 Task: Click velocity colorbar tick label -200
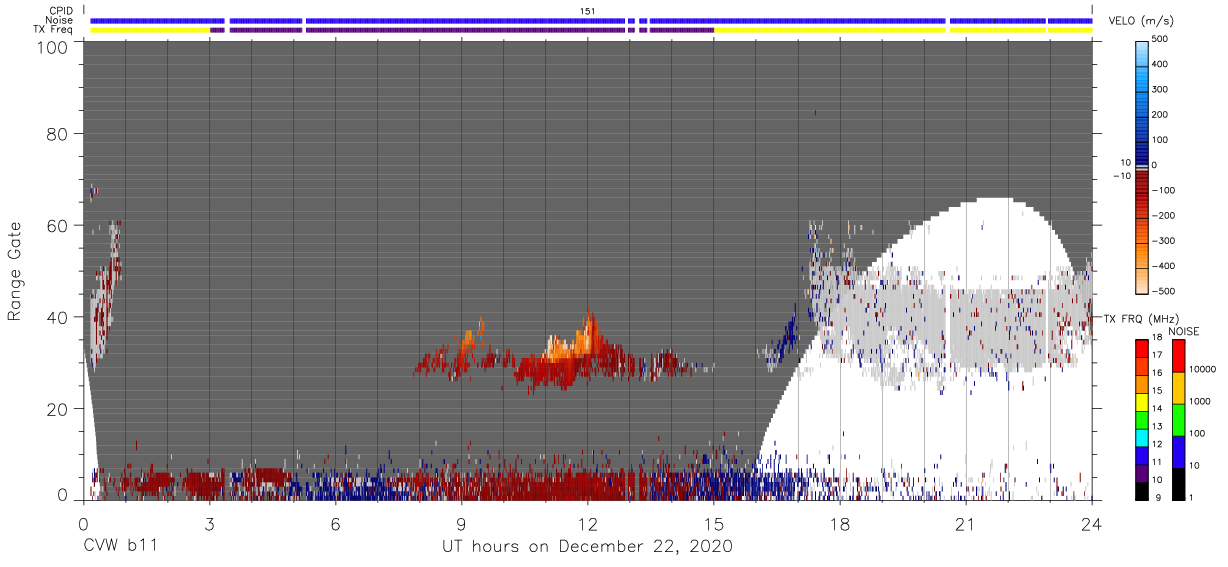[x=1162, y=216]
